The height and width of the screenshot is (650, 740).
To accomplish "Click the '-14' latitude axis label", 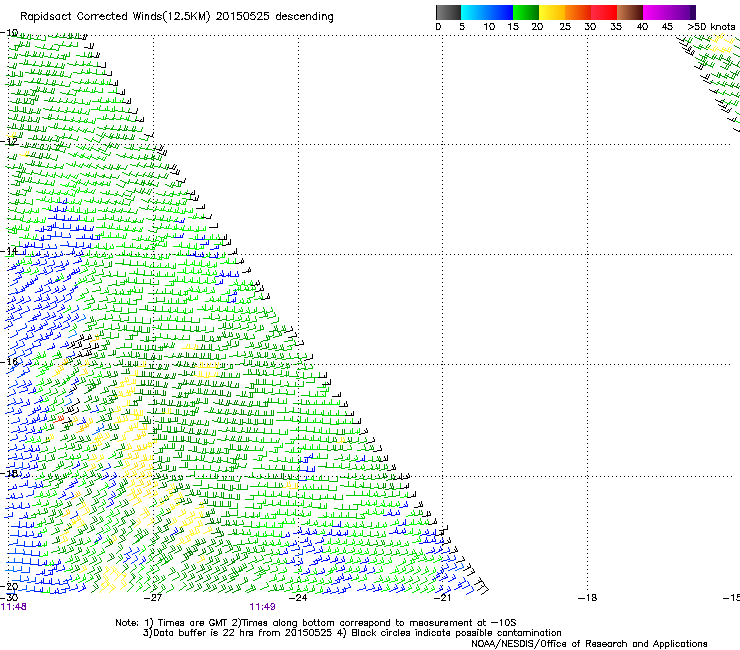I will pos(9,251).
